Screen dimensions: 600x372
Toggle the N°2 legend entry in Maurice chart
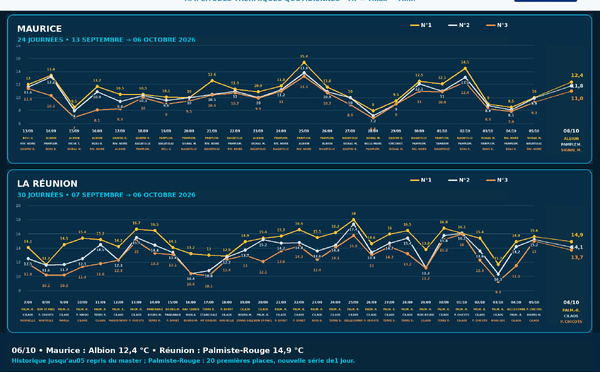pos(459,25)
